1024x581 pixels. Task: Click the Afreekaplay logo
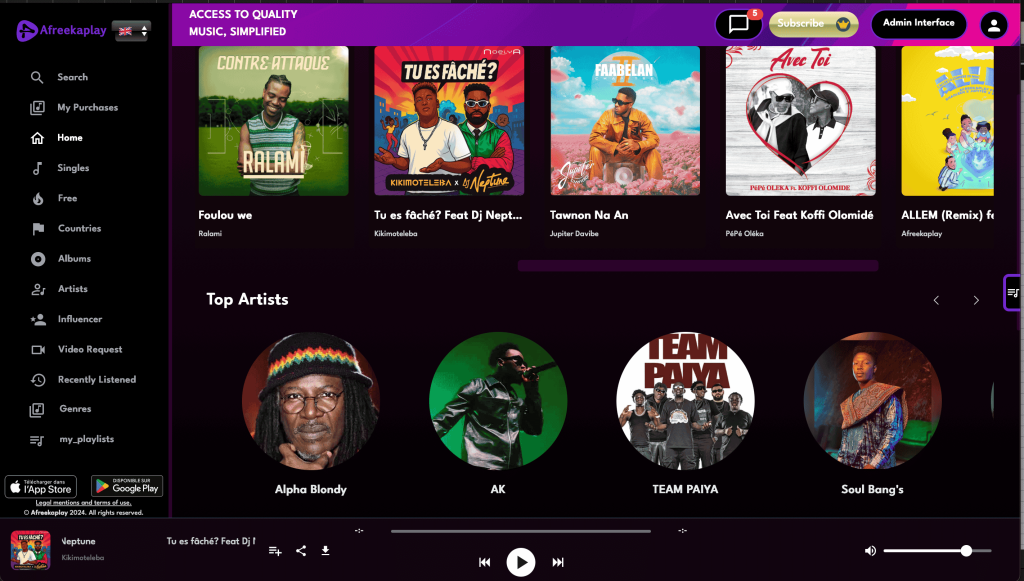(61, 31)
